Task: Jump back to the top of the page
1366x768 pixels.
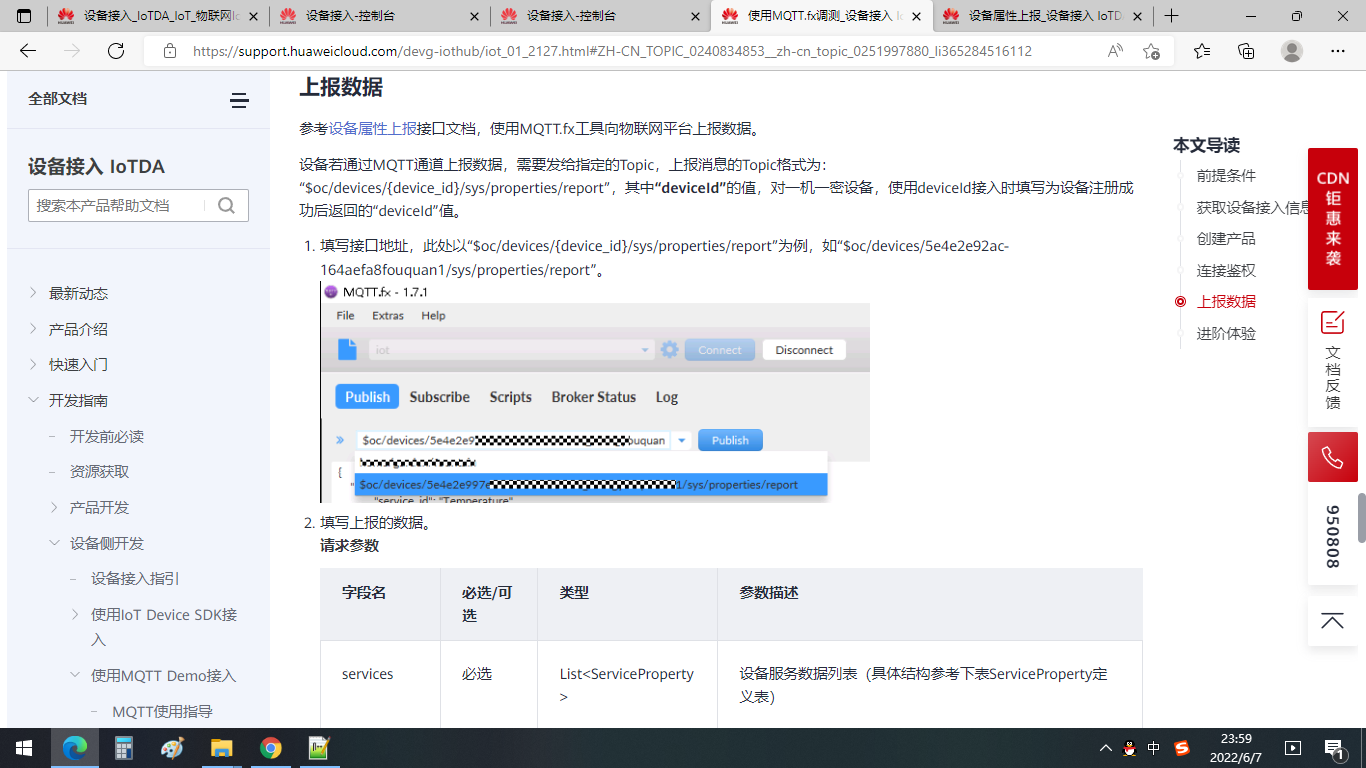Action: click(x=1333, y=621)
